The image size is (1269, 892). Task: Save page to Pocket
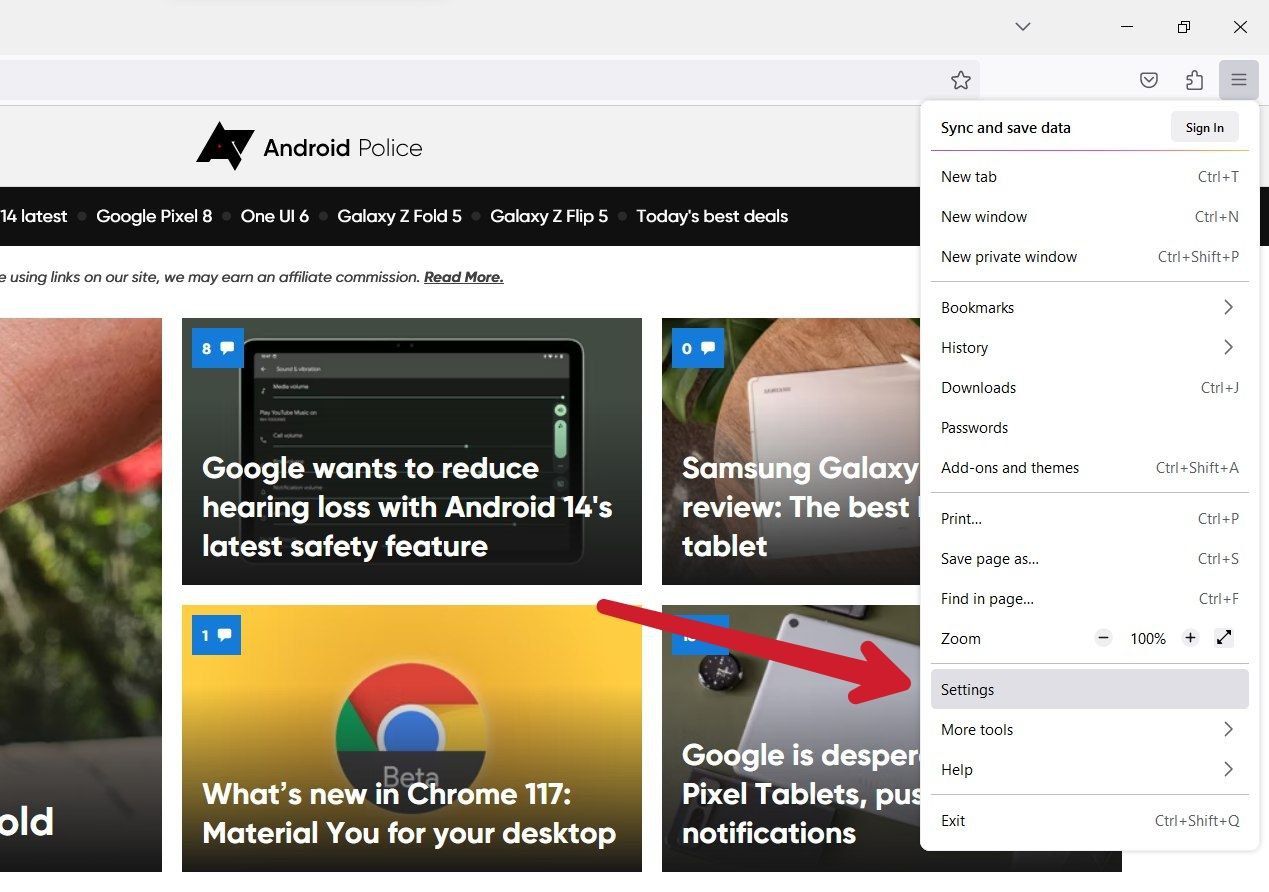pyautogui.click(x=1148, y=80)
